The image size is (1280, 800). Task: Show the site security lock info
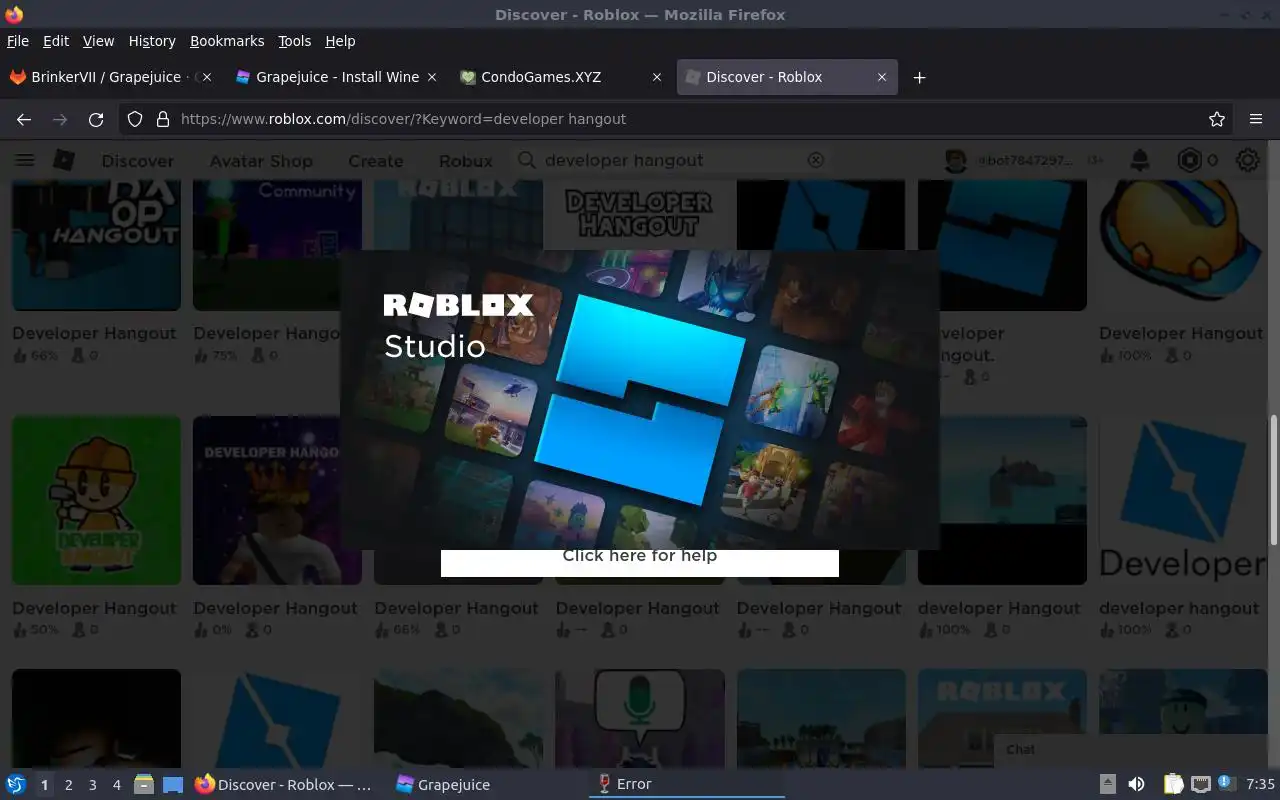163,119
